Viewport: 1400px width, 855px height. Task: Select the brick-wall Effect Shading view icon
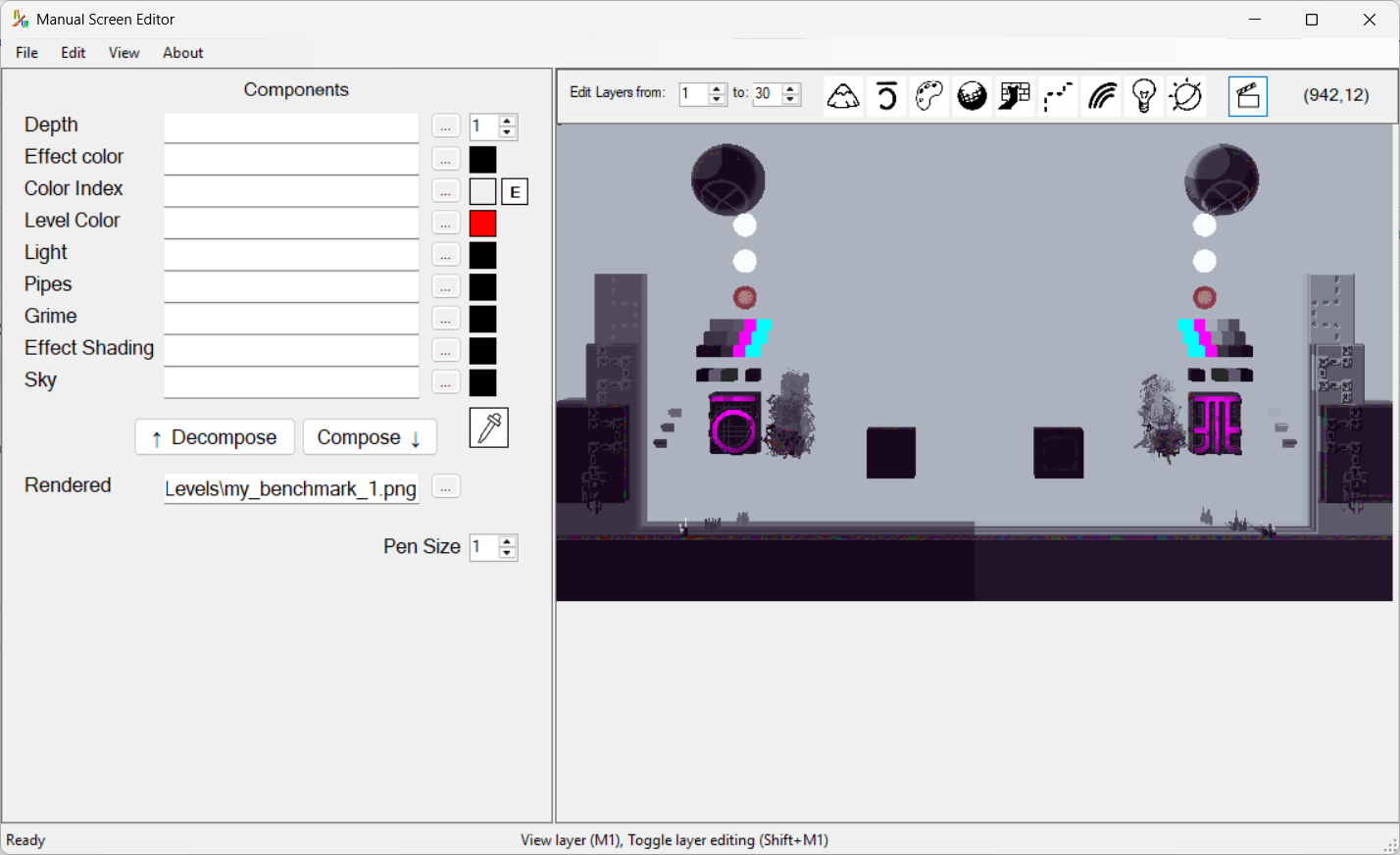[x=1014, y=95]
